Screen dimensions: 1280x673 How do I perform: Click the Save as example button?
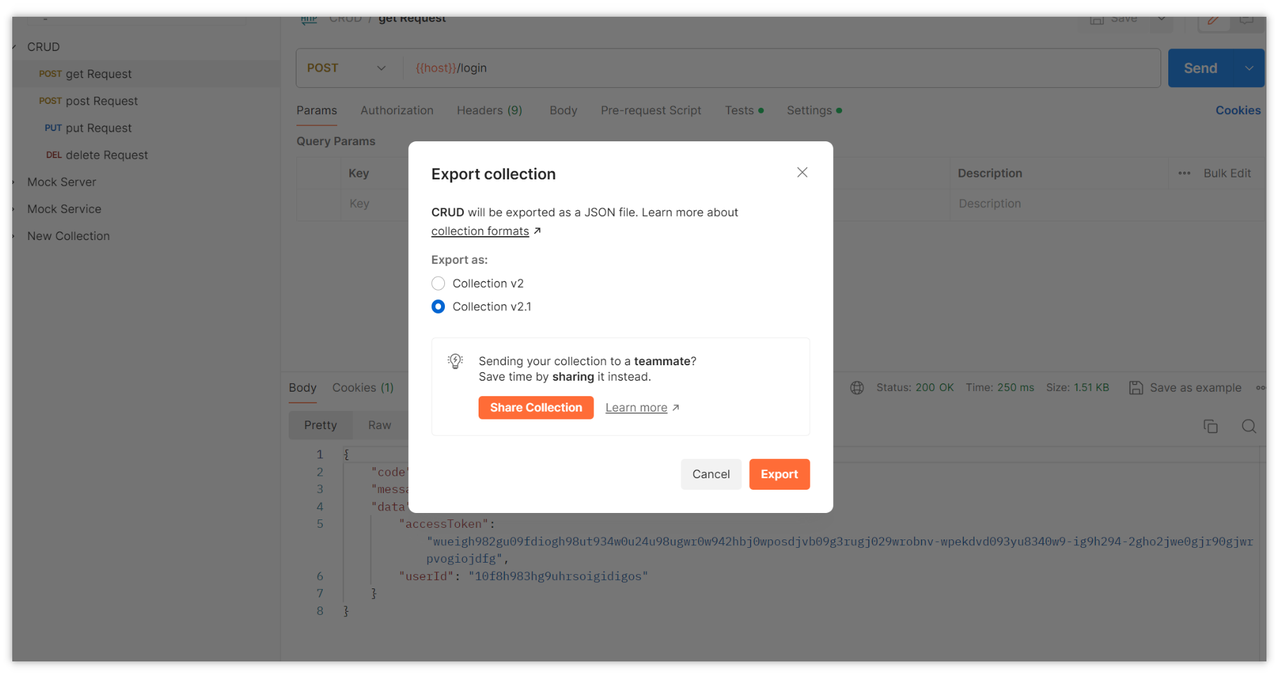pyautogui.click(x=1185, y=388)
